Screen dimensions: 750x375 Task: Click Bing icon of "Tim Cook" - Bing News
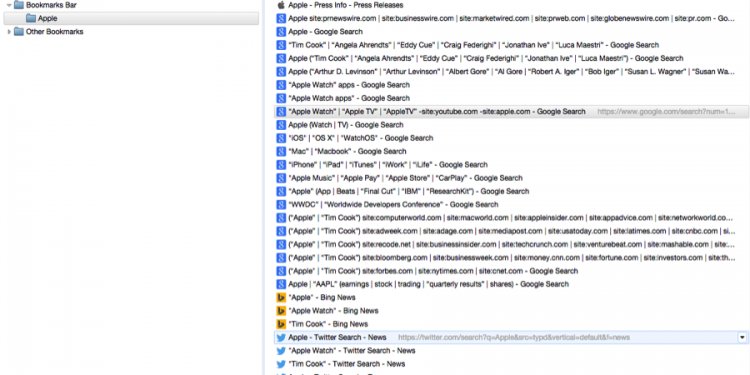(x=281, y=324)
